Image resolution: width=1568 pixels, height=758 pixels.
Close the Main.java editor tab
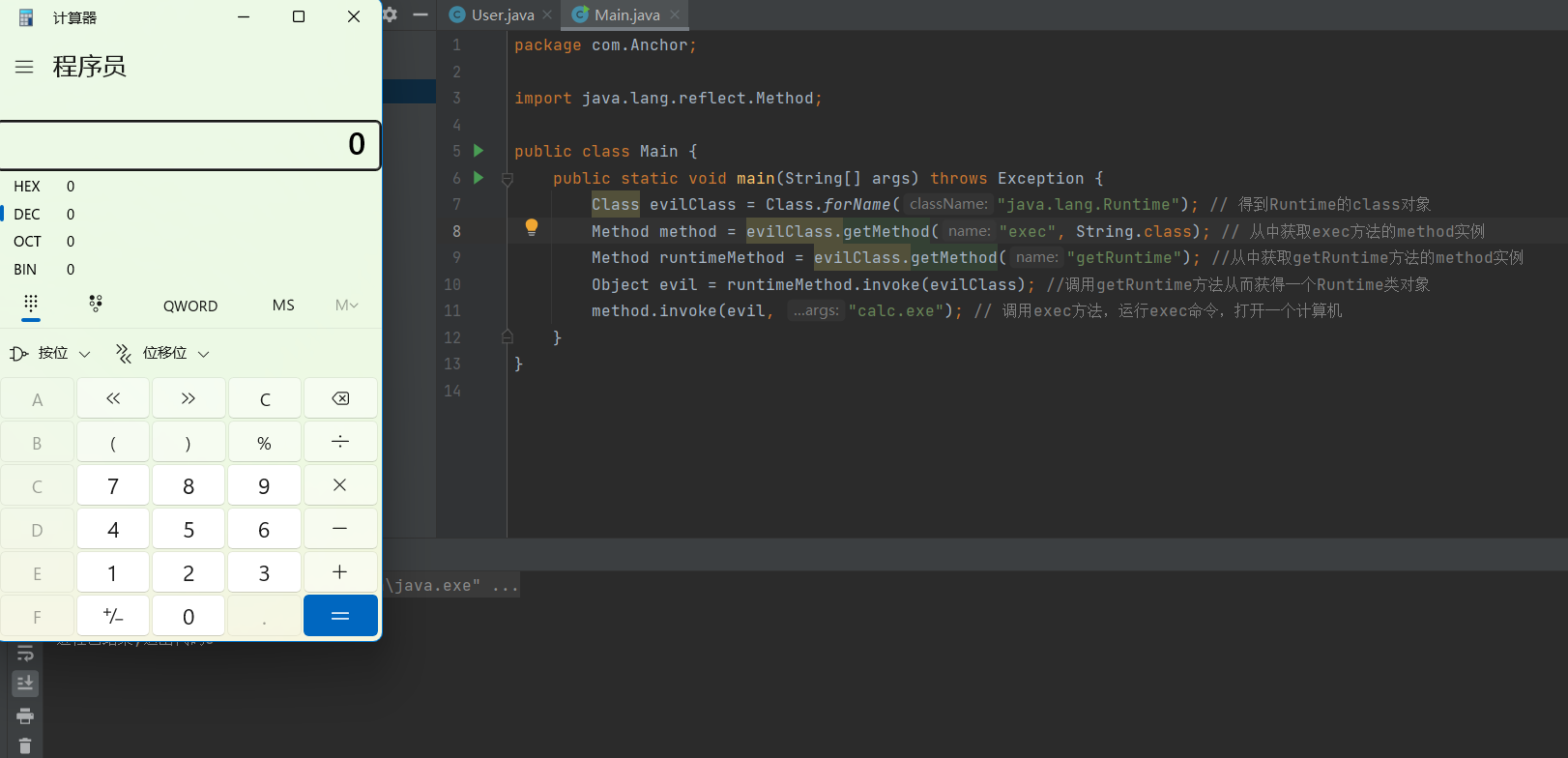click(x=675, y=15)
